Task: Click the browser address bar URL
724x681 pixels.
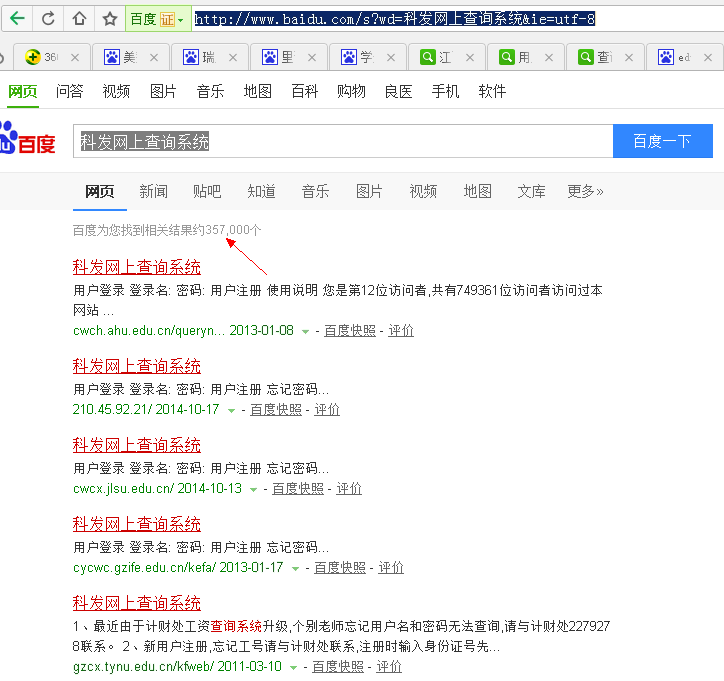Action: coord(394,19)
